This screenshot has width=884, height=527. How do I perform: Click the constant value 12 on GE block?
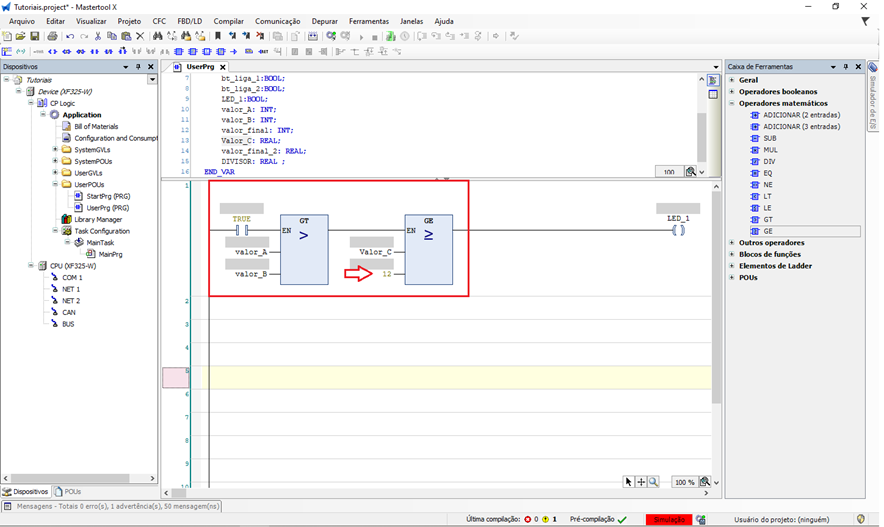(386, 274)
